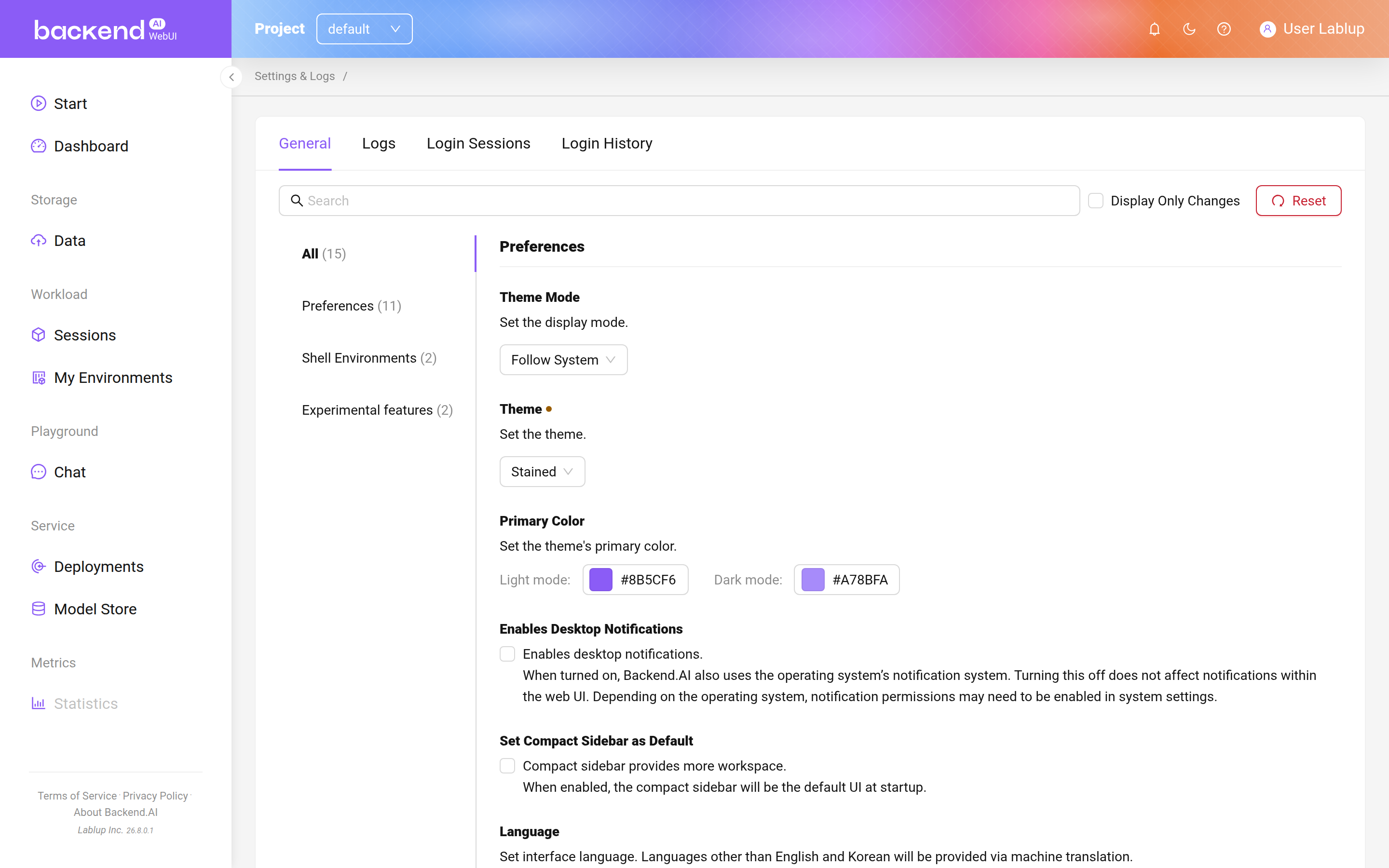Switch to the Logs tab
Viewport: 1389px width, 868px height.
(378, 144)
